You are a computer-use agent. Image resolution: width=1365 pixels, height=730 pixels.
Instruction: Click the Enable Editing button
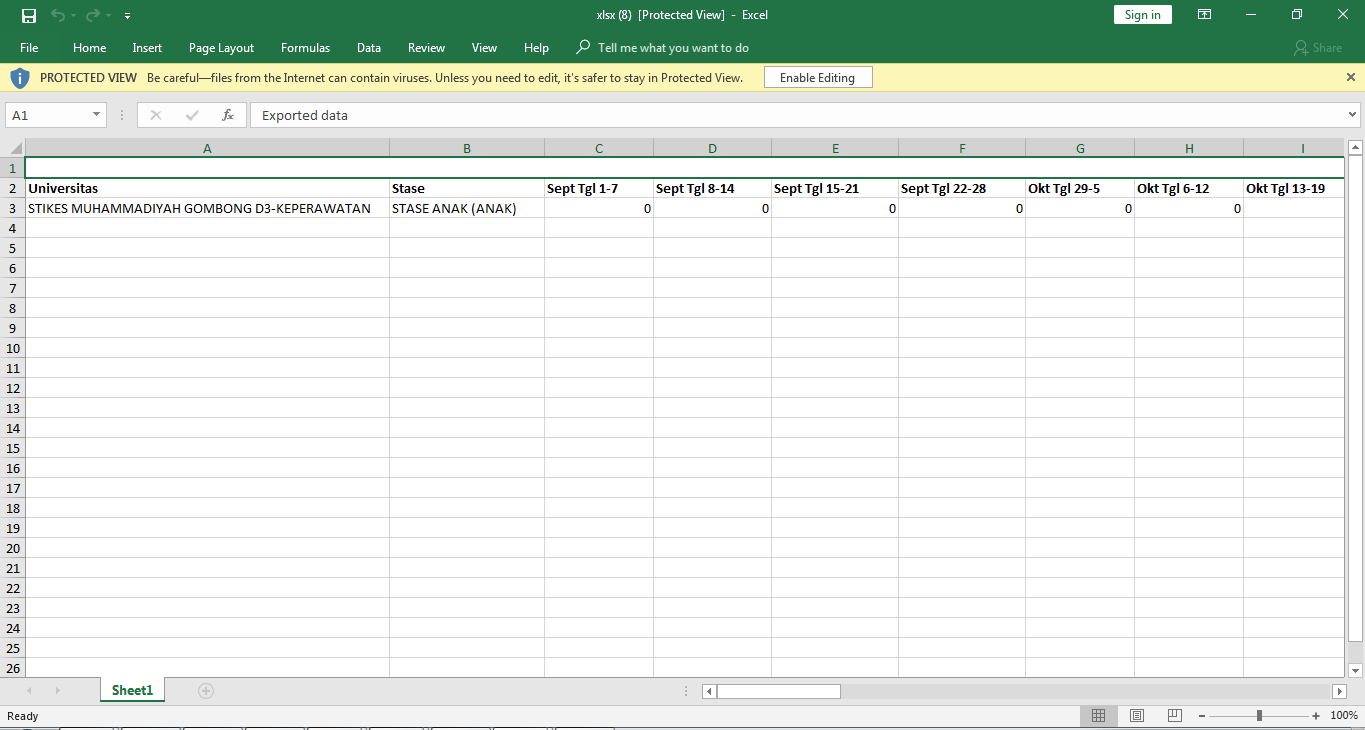[x=818, y=77]
